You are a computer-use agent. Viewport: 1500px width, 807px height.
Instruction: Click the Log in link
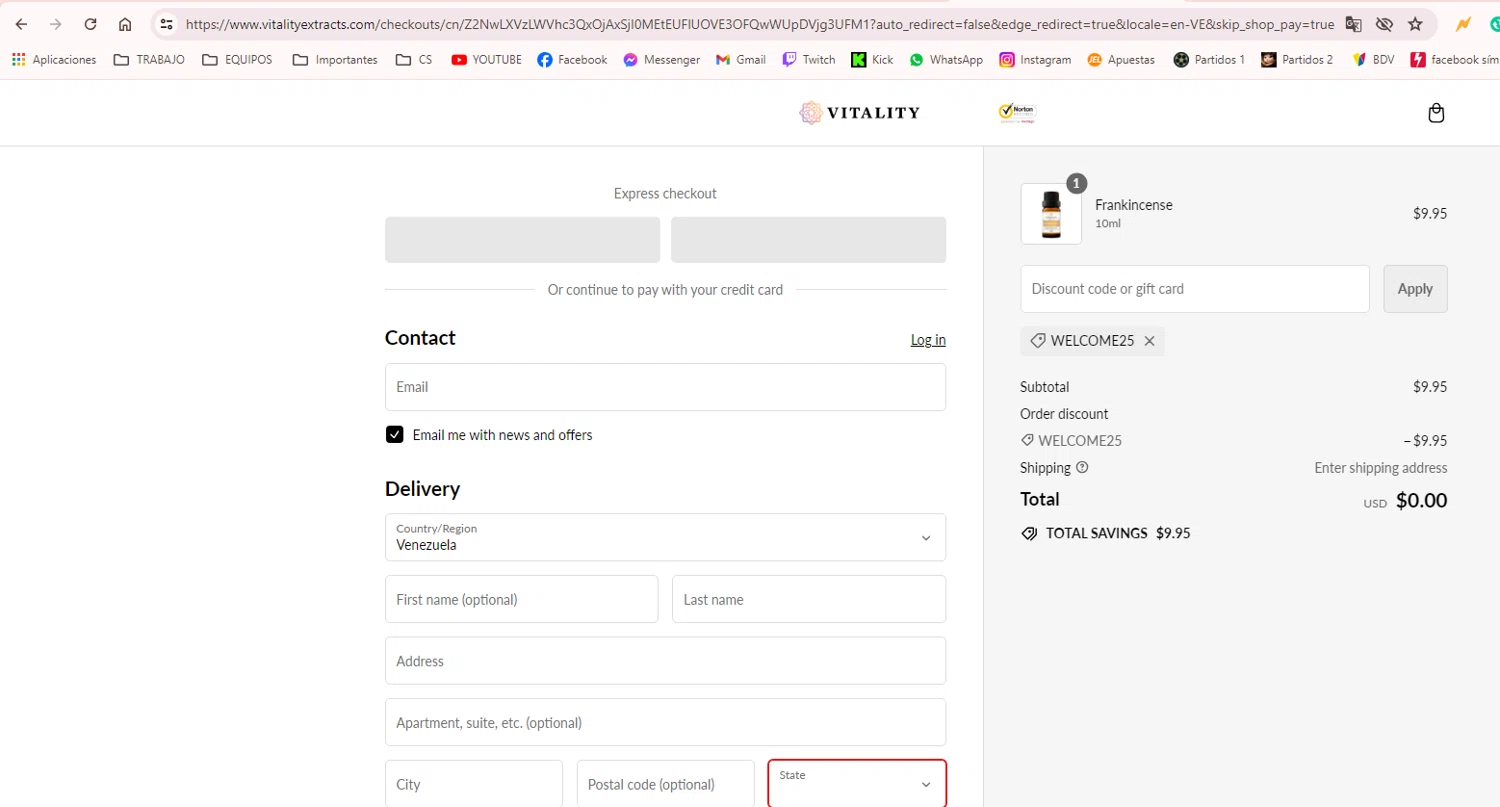(x=928, y=340)
